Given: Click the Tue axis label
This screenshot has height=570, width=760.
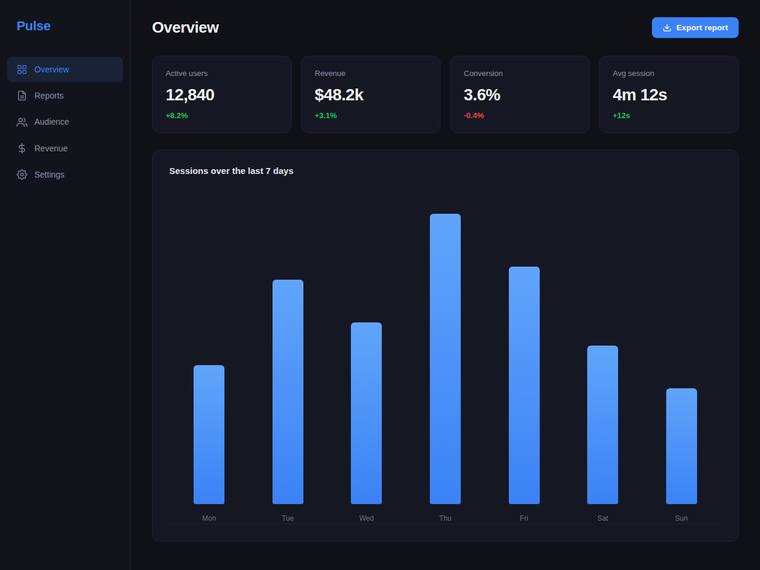Looking at the screenshot, I should pos(288,518).
